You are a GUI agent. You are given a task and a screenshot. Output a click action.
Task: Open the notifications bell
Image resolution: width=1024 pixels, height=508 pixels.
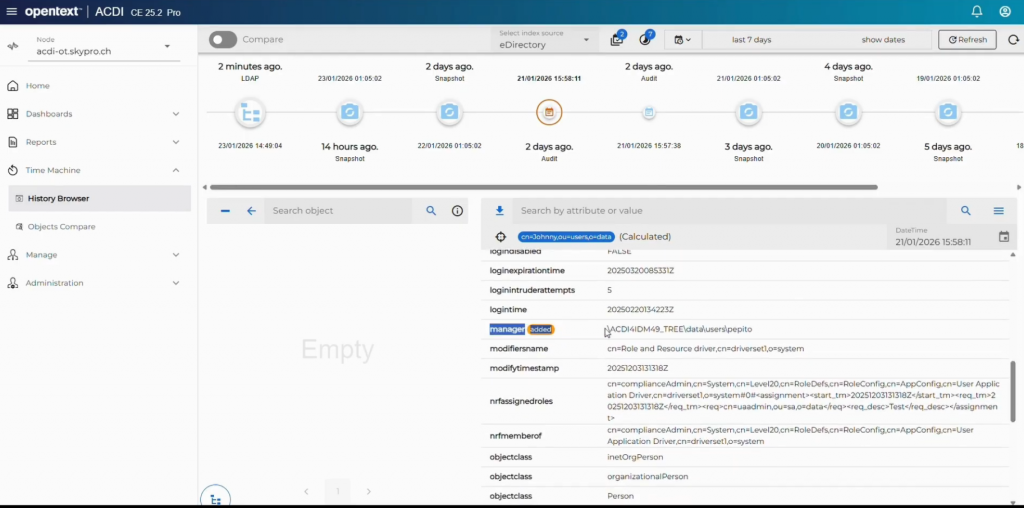click(976, 11)
